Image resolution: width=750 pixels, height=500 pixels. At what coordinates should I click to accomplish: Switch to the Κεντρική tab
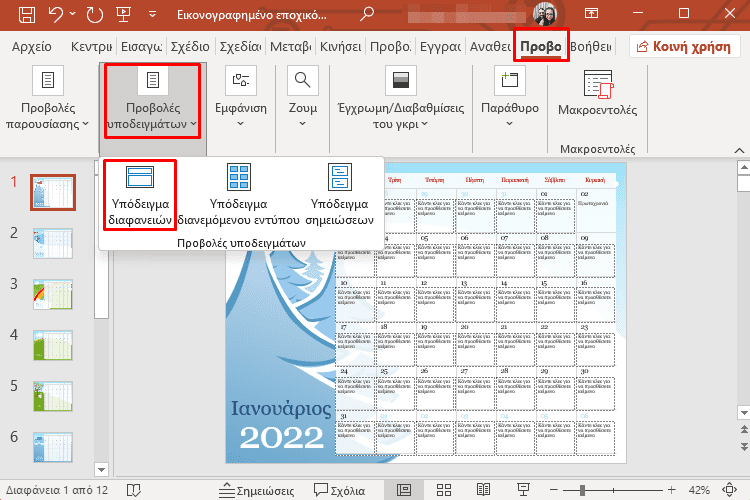(91, 46)
